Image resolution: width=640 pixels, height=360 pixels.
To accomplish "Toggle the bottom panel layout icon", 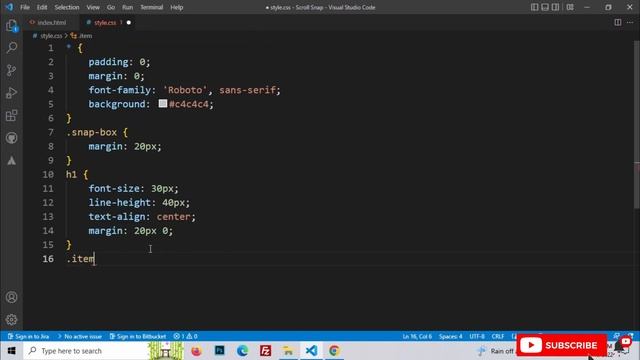I will (545, 7).
